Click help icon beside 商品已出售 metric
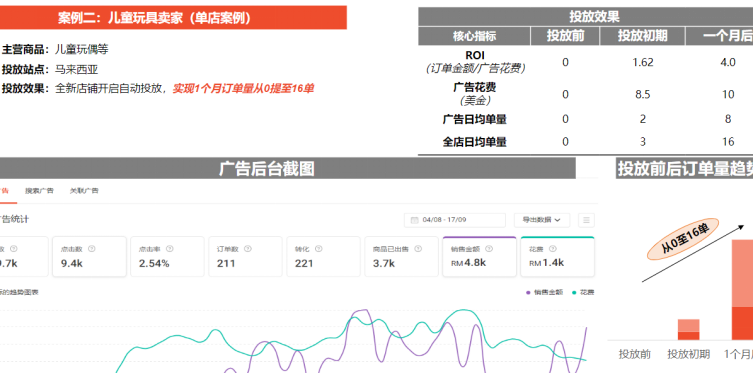 pos(418,249)
